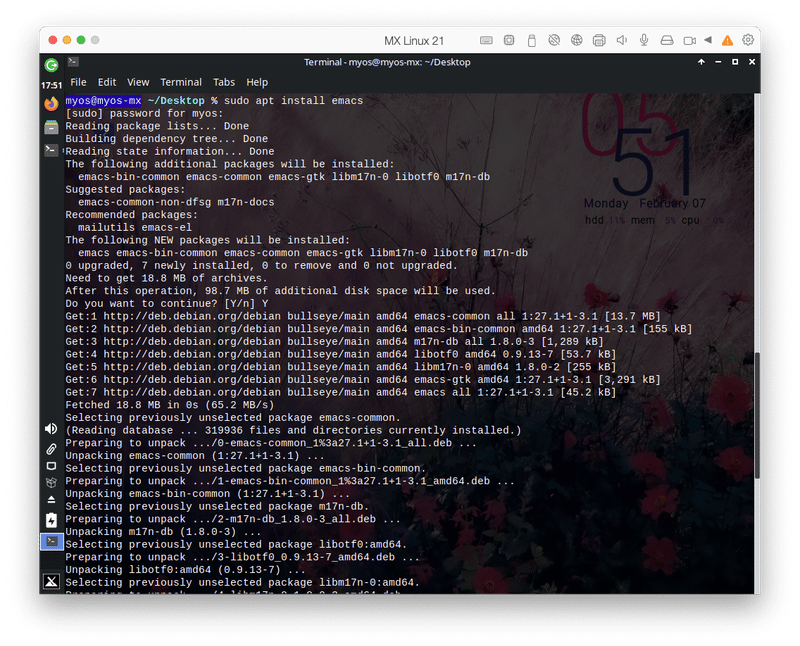Viewport: 800px width, 646px height.
Task: Click the macOS yellow minimize button
Action: point(67,40)
